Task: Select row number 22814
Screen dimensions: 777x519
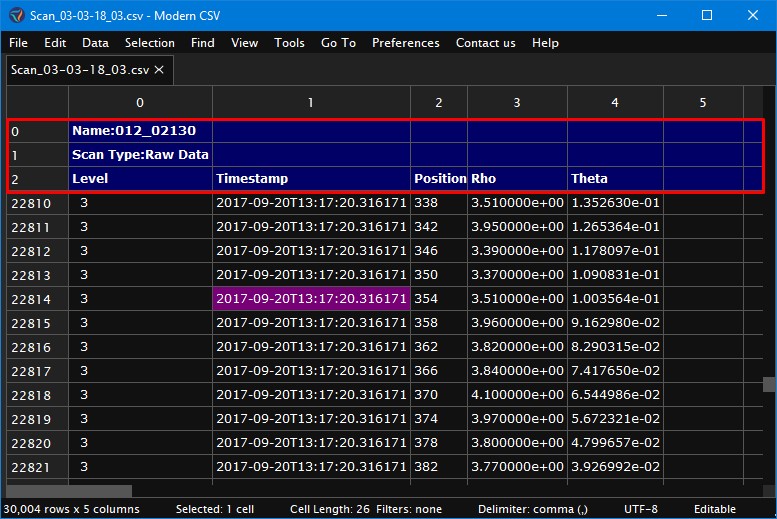Action: pyautogui.click(x=37, y=299)
